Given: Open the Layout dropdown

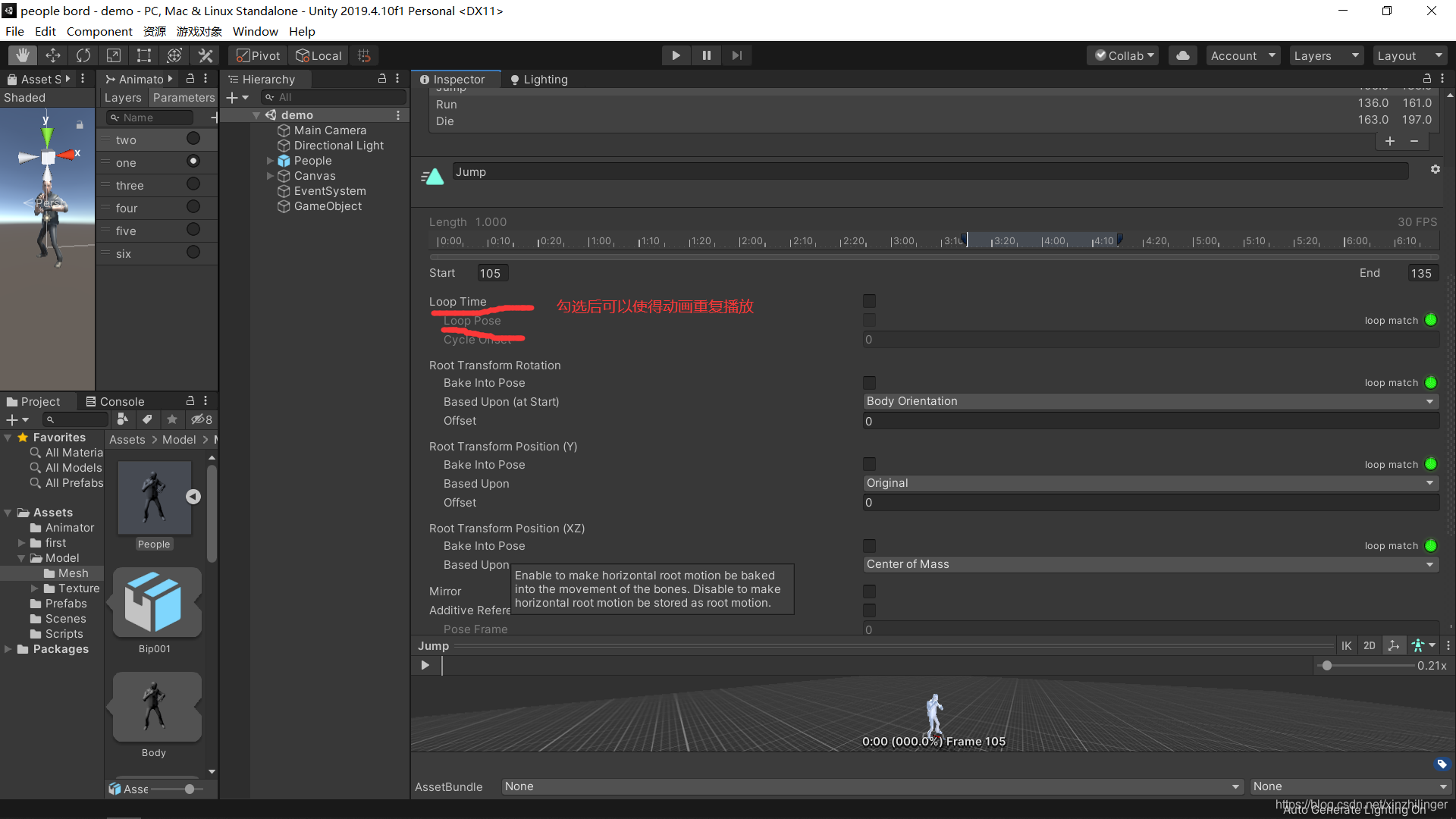Looking at the screenshot, I should click(x=1410, y=55).
